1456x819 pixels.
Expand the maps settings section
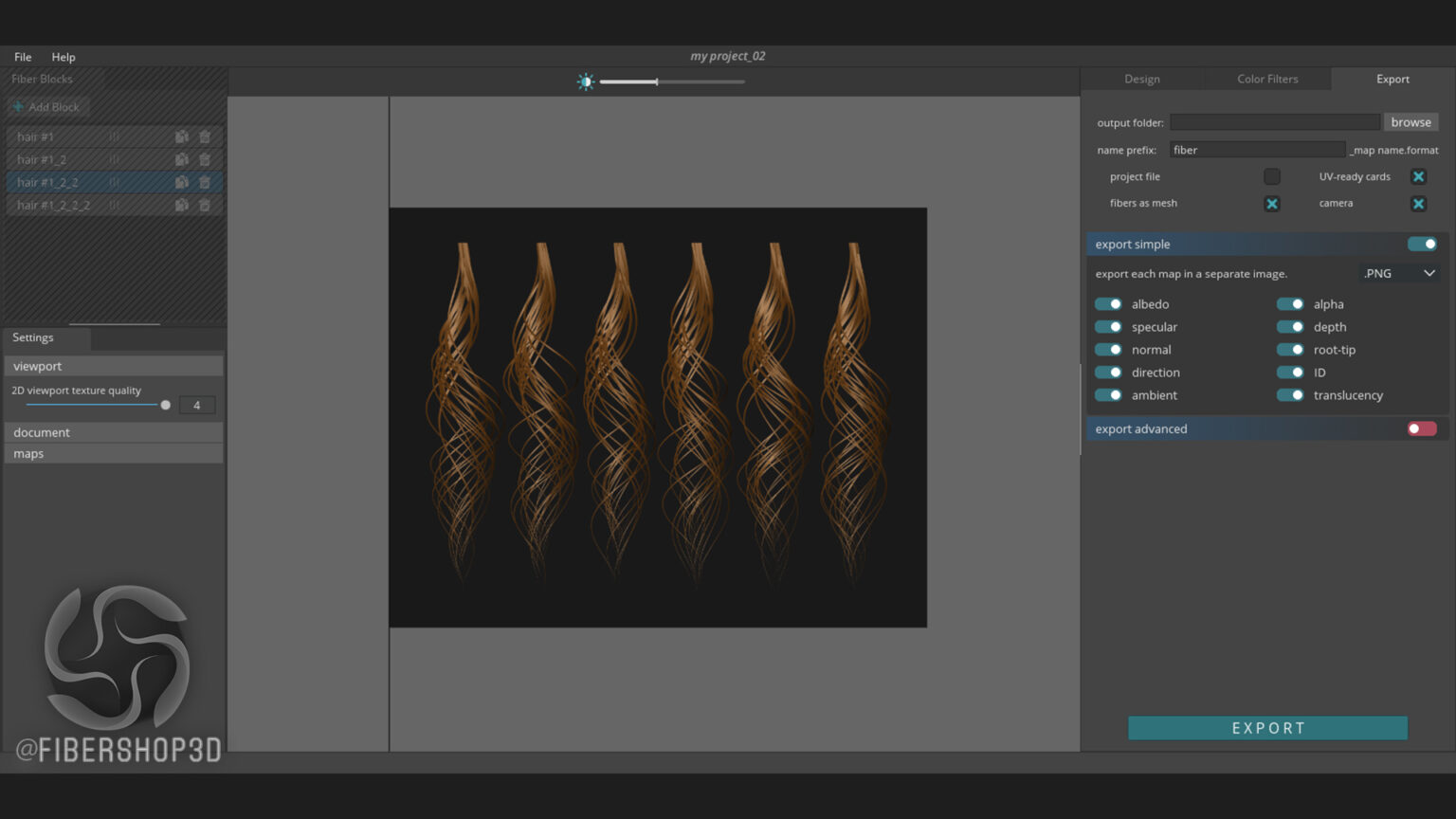(113, 453)
